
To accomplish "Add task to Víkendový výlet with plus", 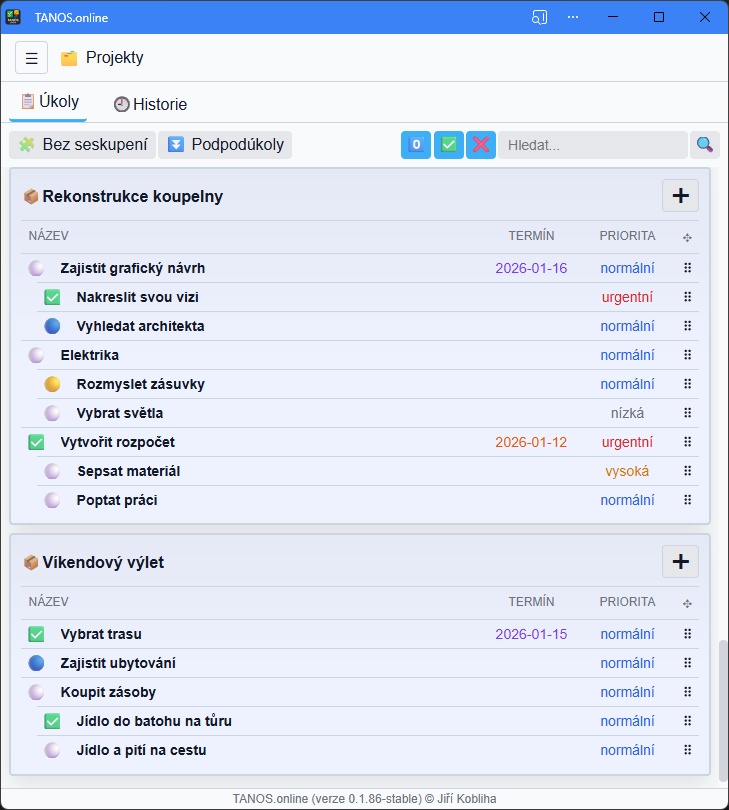I will pyautogui.click(x=680, y=562).
